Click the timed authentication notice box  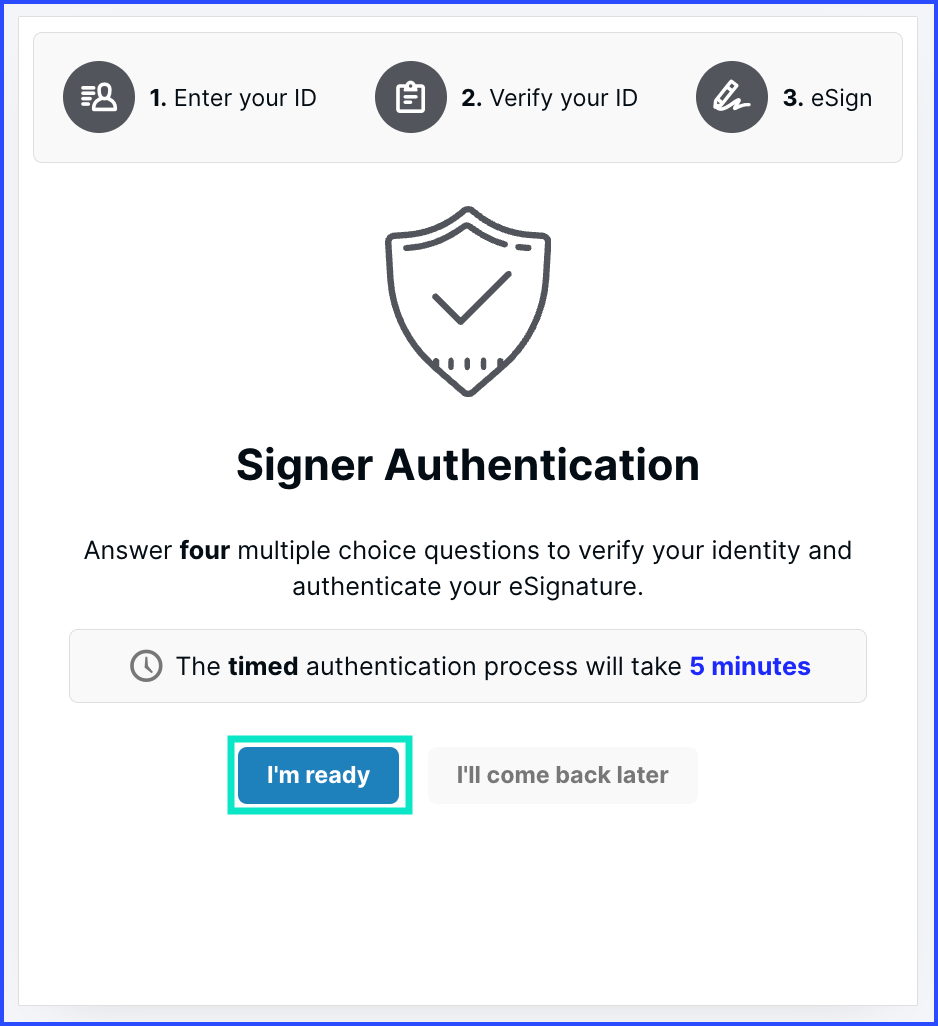468,666
